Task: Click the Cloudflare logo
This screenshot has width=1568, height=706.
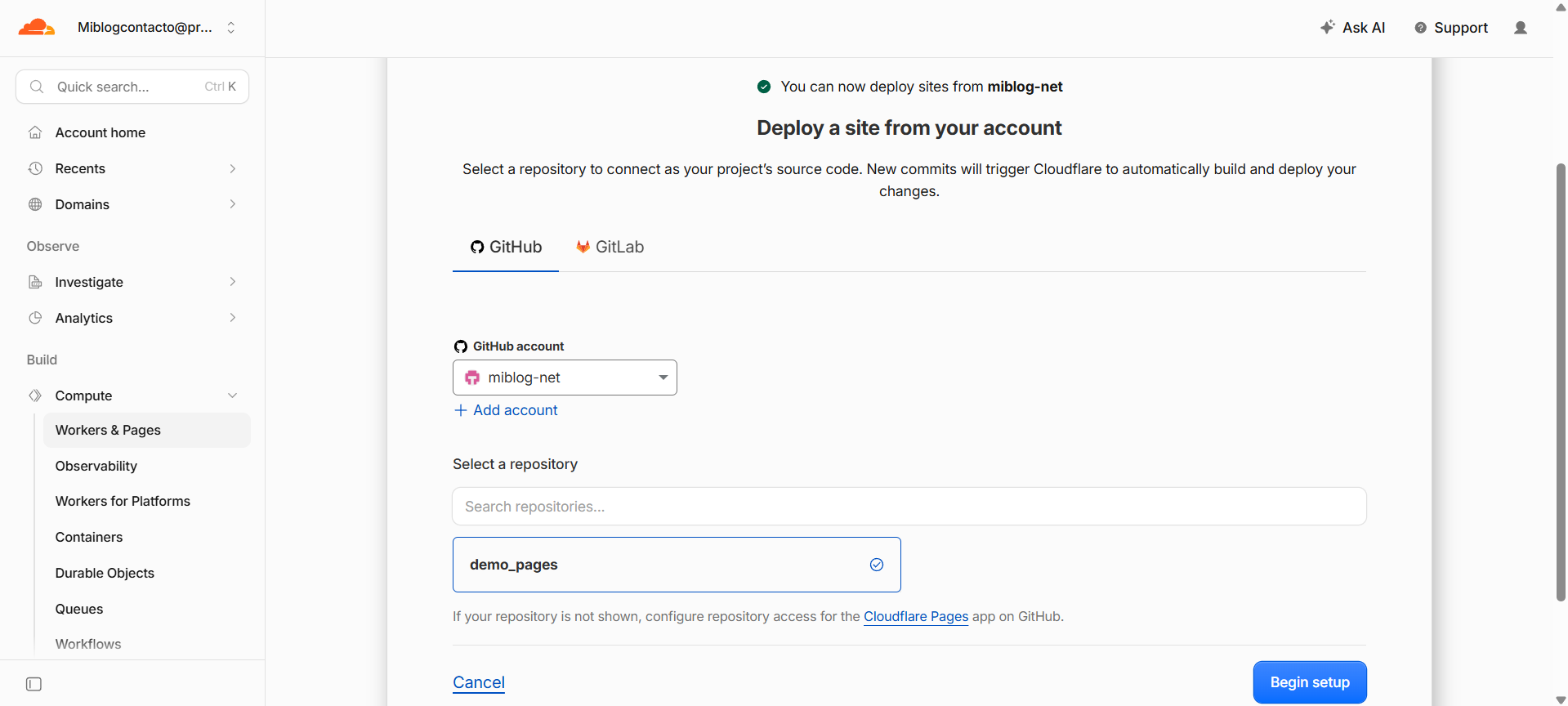Action: pyautogui.click(x=37, y=28)
